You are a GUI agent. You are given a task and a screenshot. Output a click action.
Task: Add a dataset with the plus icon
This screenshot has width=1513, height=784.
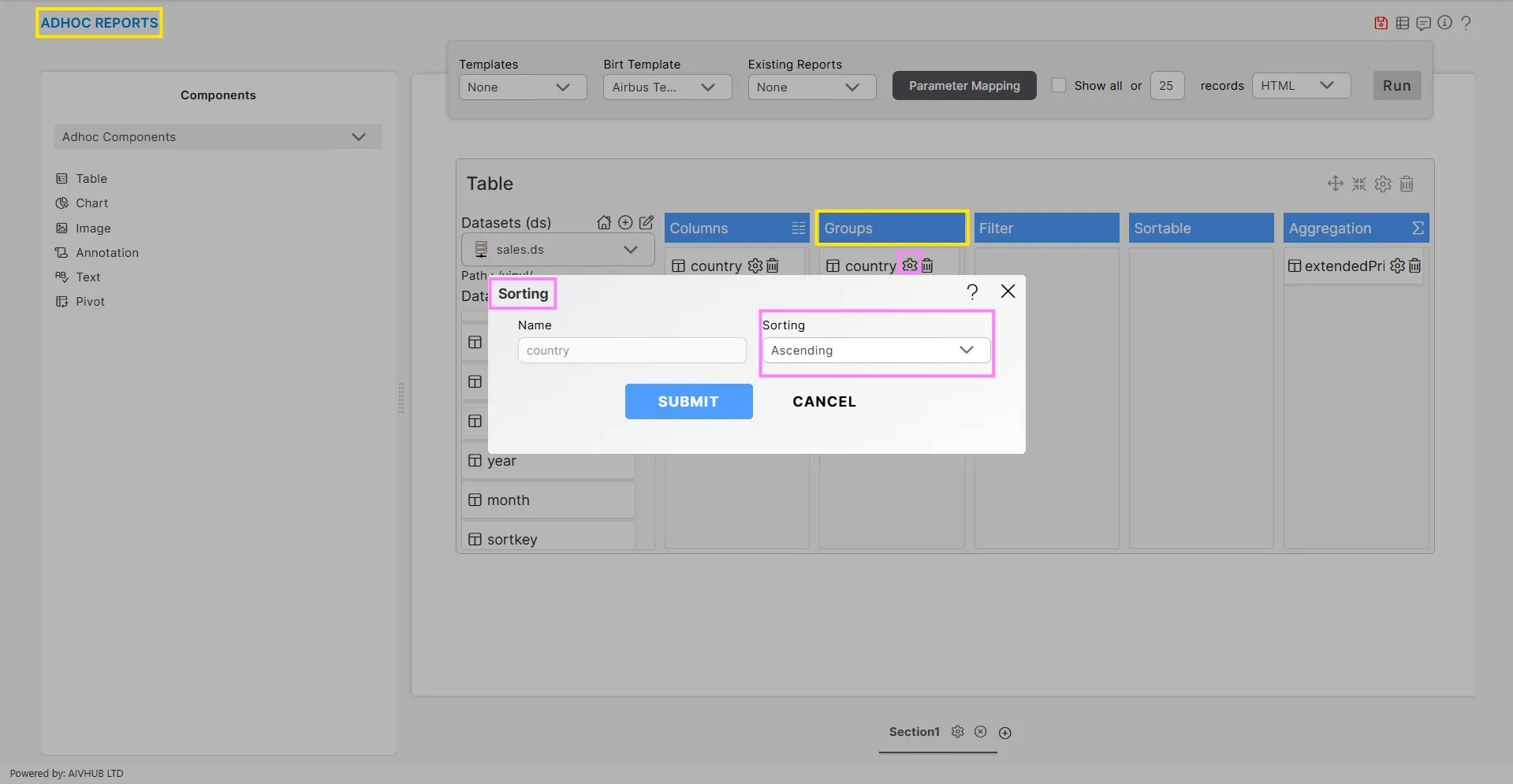tap(625, 223)
